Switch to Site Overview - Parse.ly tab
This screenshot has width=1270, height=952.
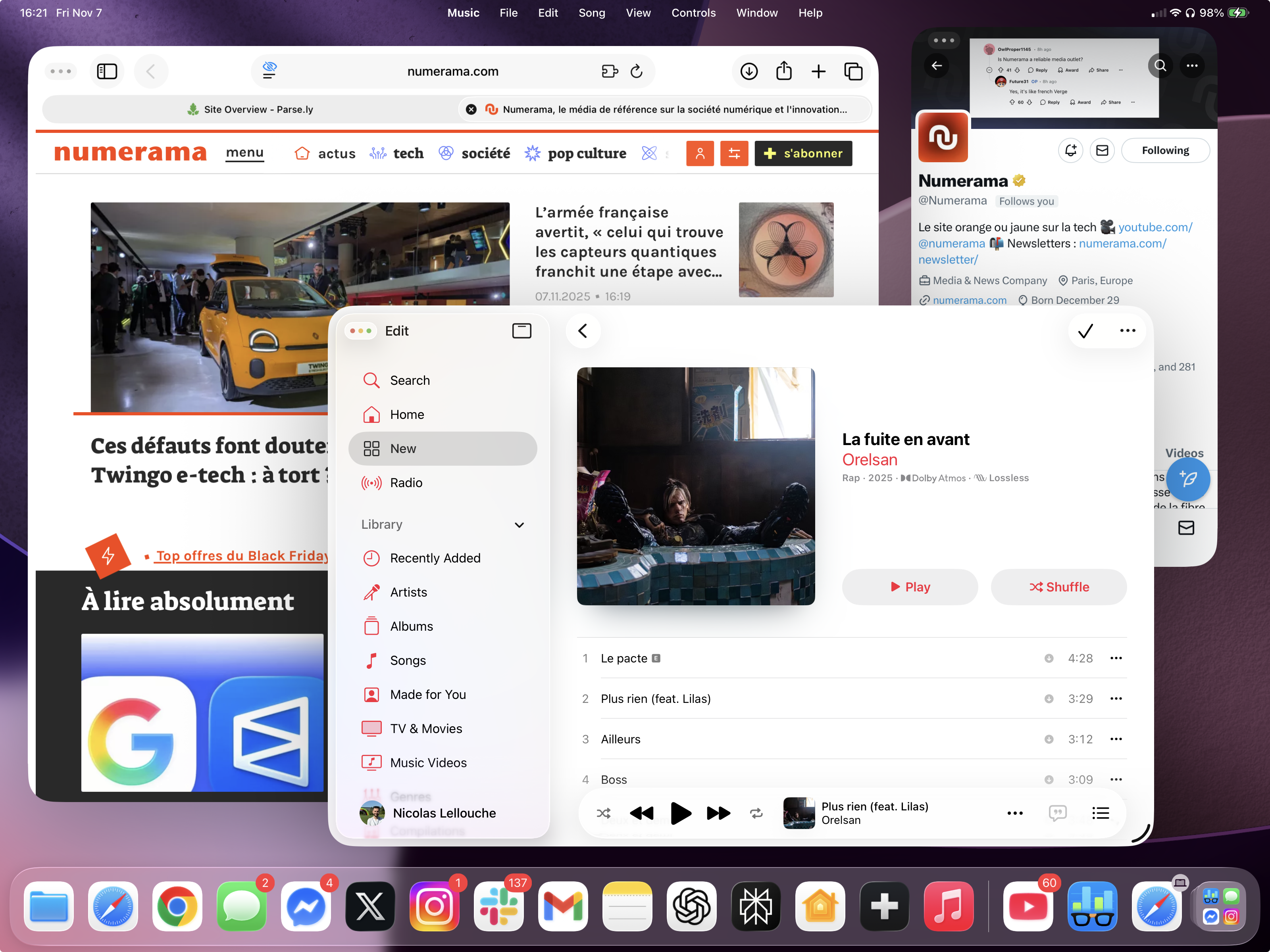click(250, 109)
